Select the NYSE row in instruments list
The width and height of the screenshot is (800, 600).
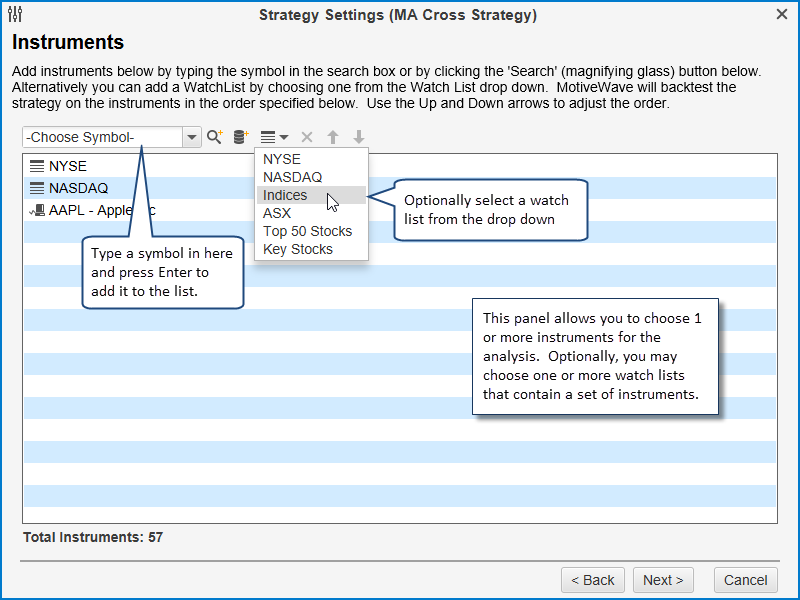[70, 166]
